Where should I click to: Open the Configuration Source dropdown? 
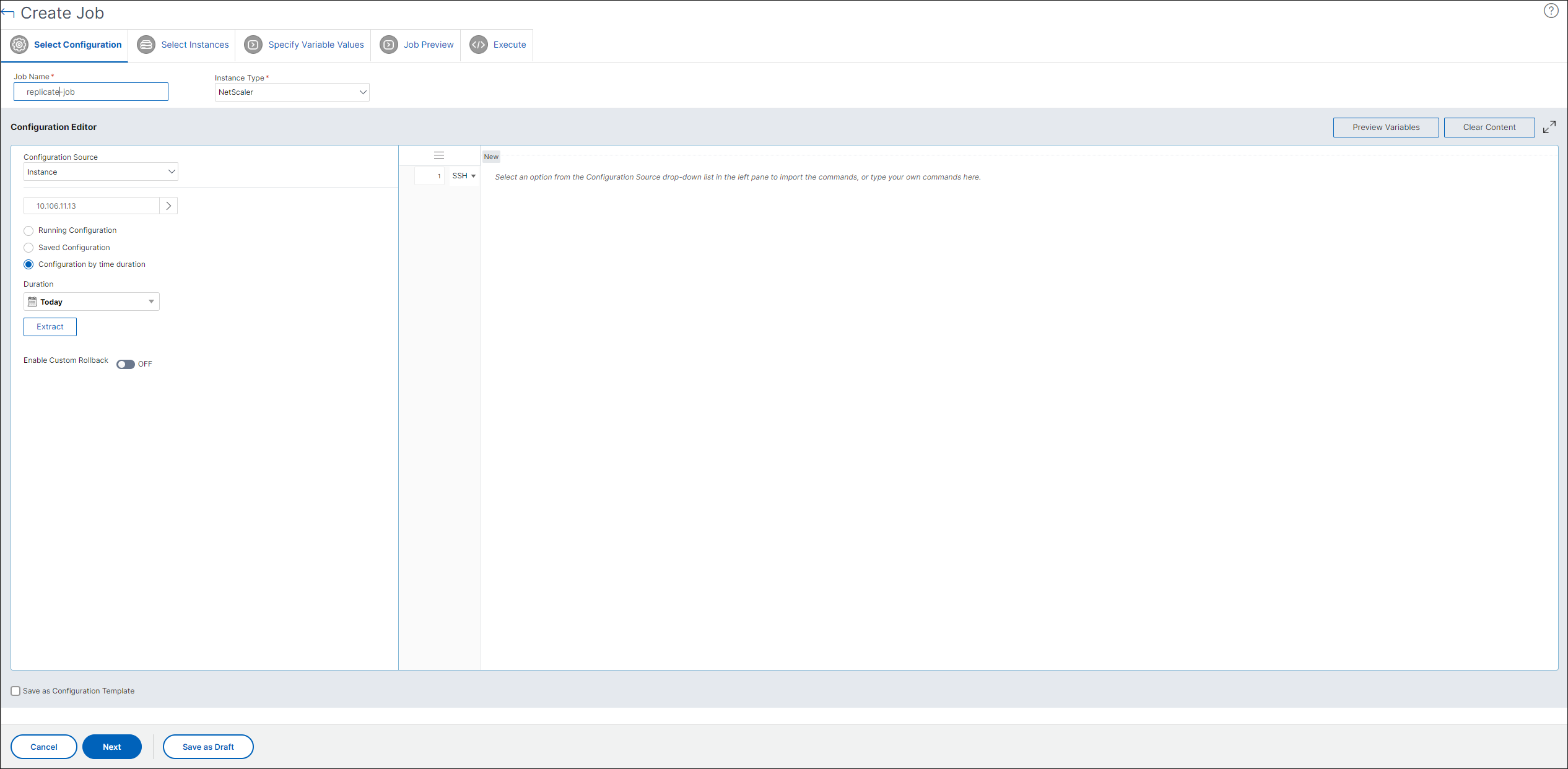tap(101, 172)
